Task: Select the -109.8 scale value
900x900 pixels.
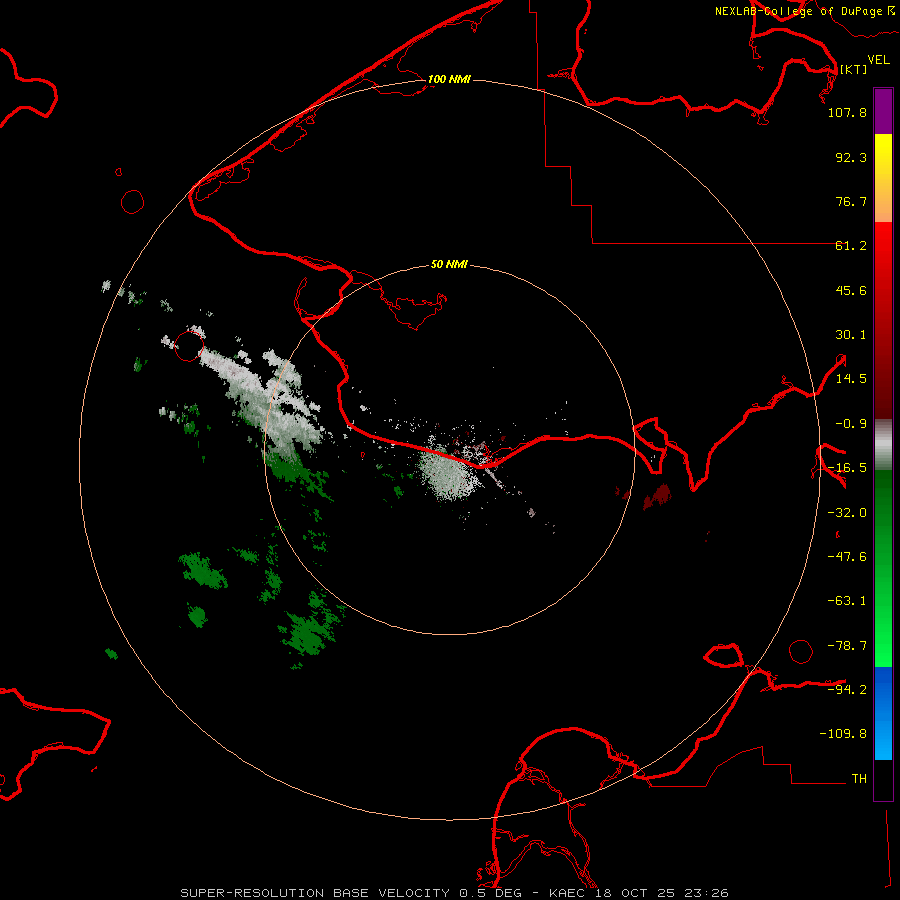Action: [843, 734]
